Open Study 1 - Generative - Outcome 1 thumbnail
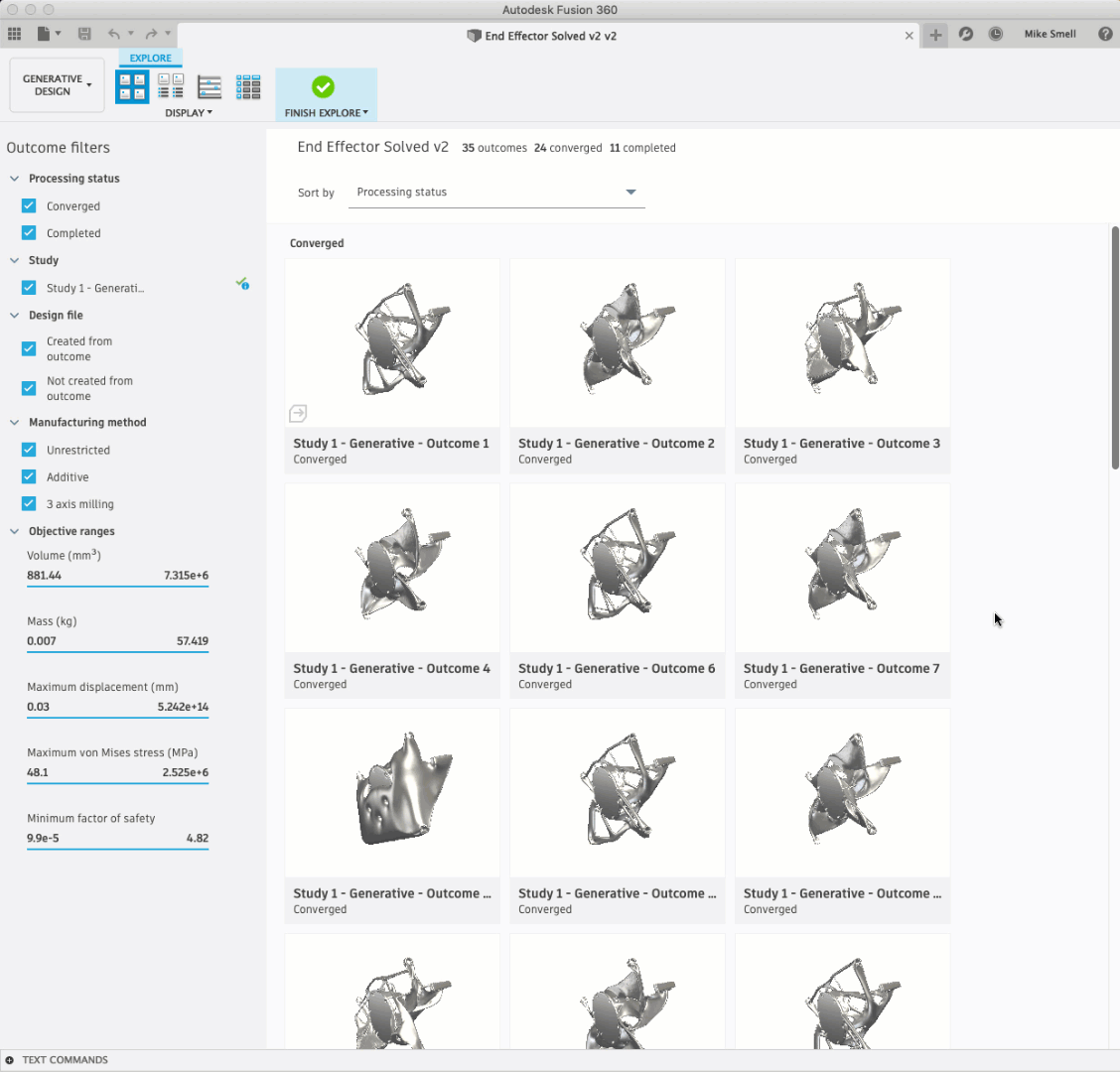The image size is (1120, 1072). point(392,343)
